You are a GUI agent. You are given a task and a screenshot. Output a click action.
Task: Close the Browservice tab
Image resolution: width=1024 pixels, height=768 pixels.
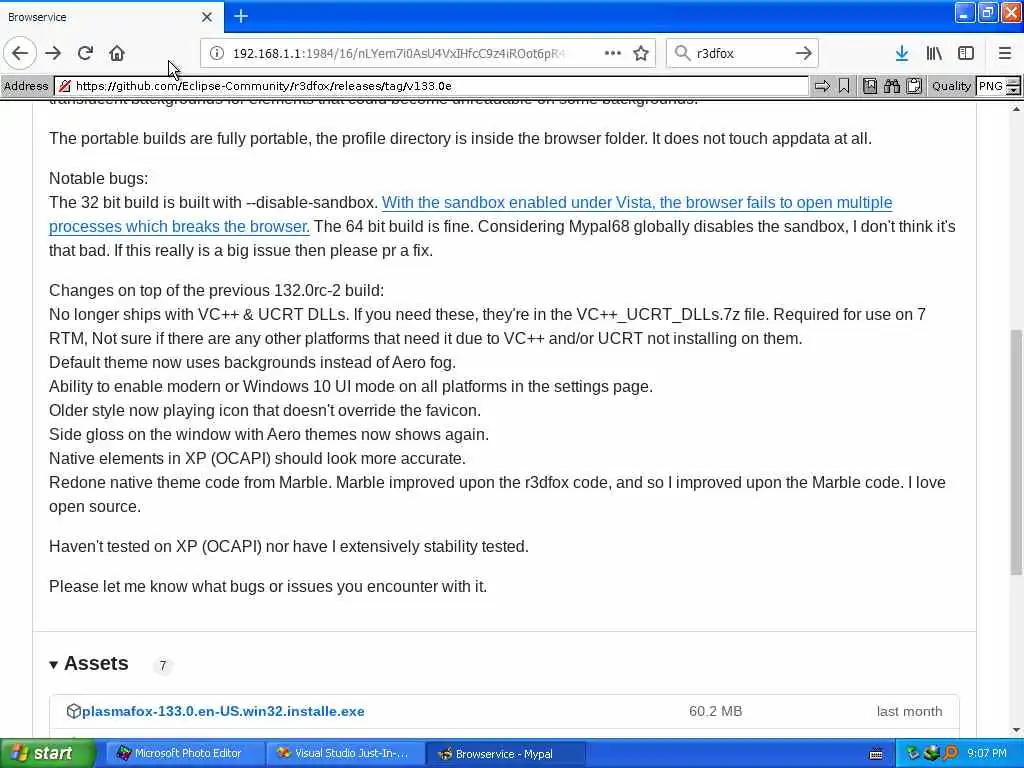tap(207, 17)
